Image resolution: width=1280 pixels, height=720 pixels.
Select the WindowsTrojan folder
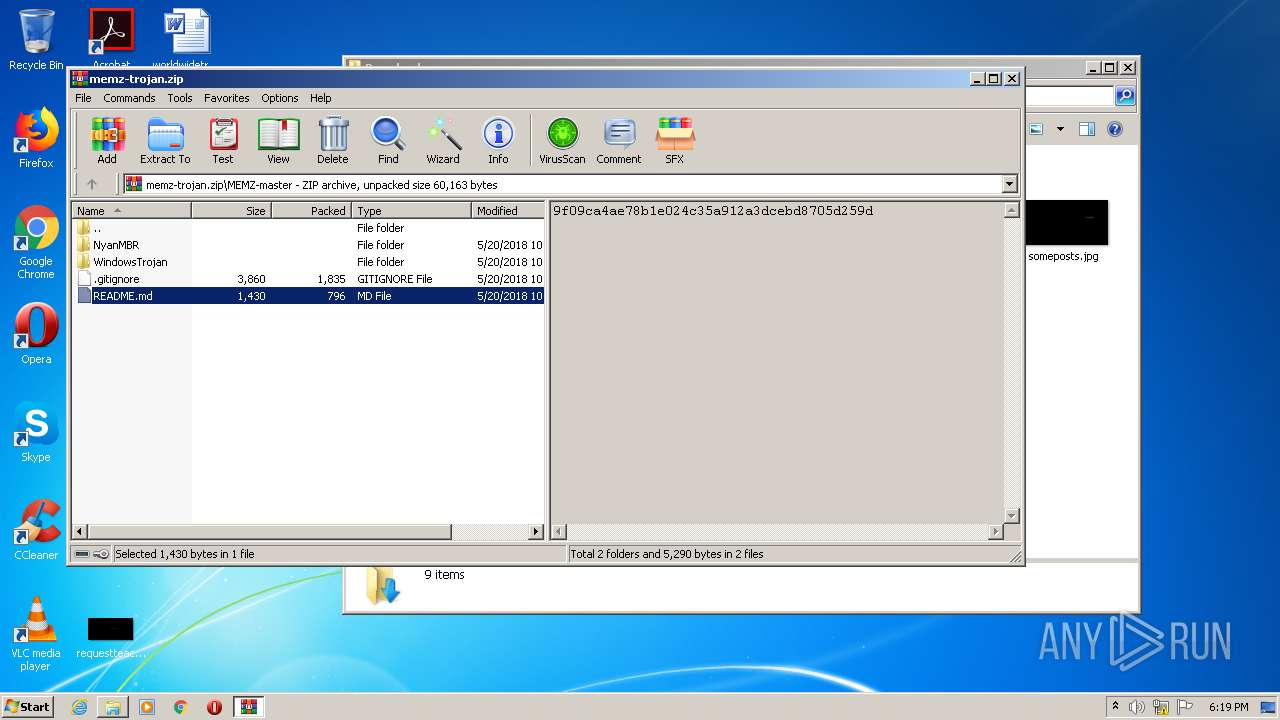pyautogui.click(x=308, y=262)
